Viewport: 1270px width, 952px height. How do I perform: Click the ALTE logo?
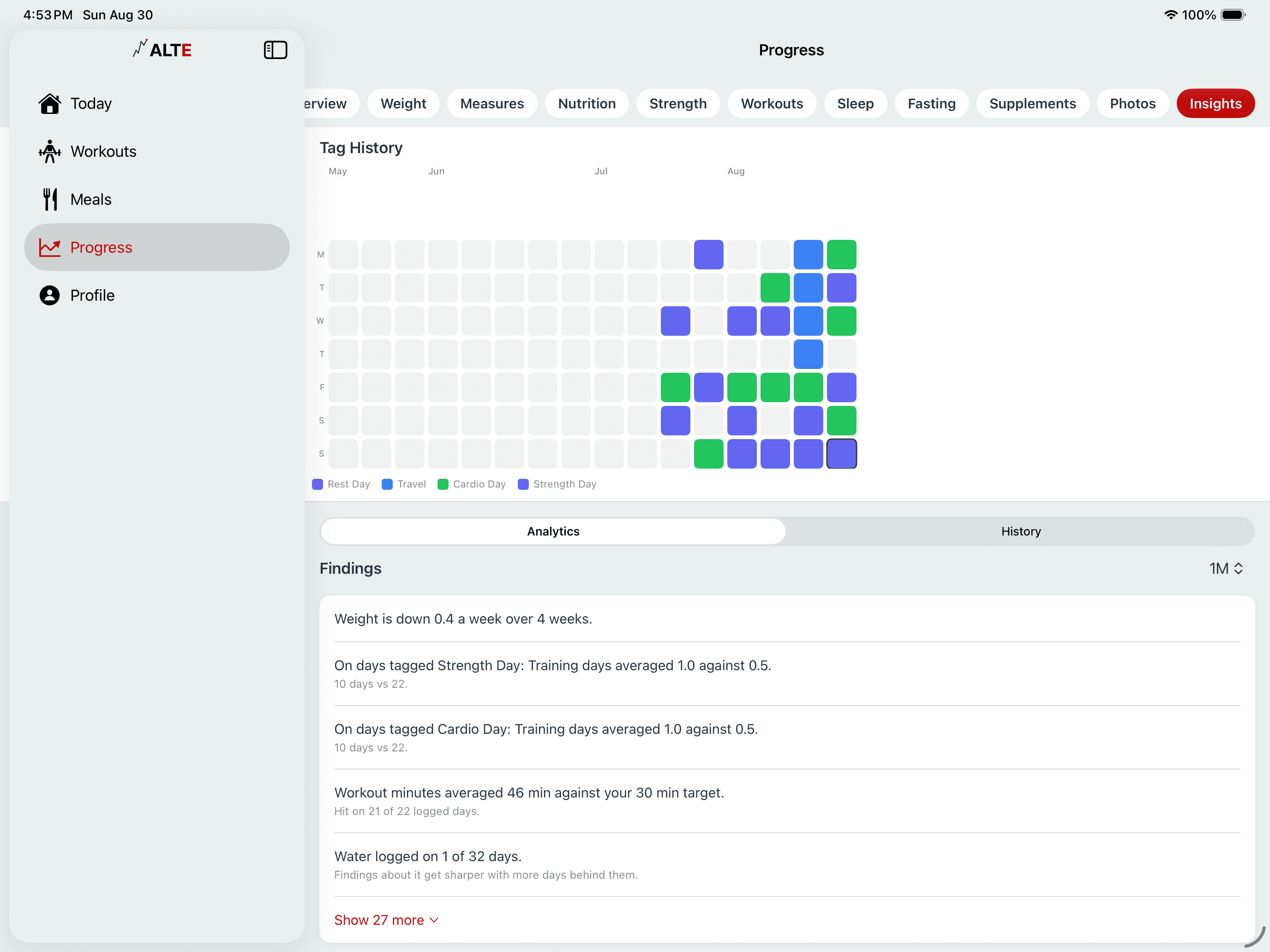[x=162, y=50]
